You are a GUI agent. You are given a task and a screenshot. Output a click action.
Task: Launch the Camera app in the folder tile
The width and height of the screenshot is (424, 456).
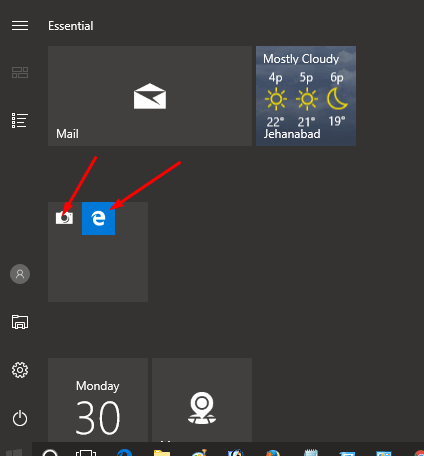click(x=64, y=218)
